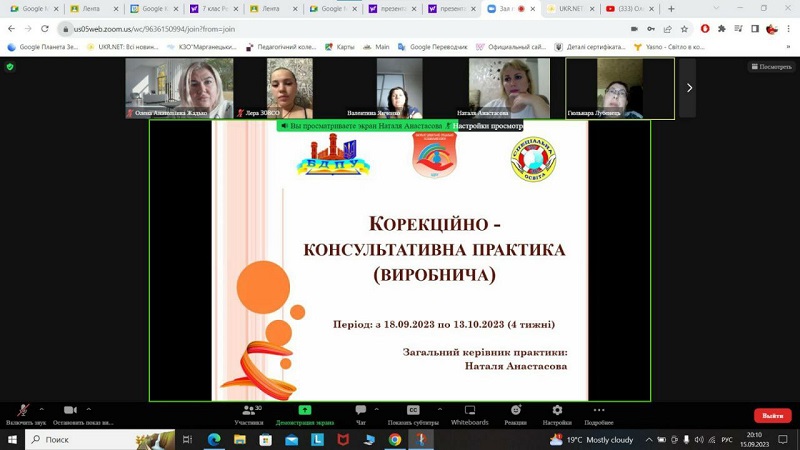Toggle browser side panel
The image size is (800, 450).
(755, 29)
